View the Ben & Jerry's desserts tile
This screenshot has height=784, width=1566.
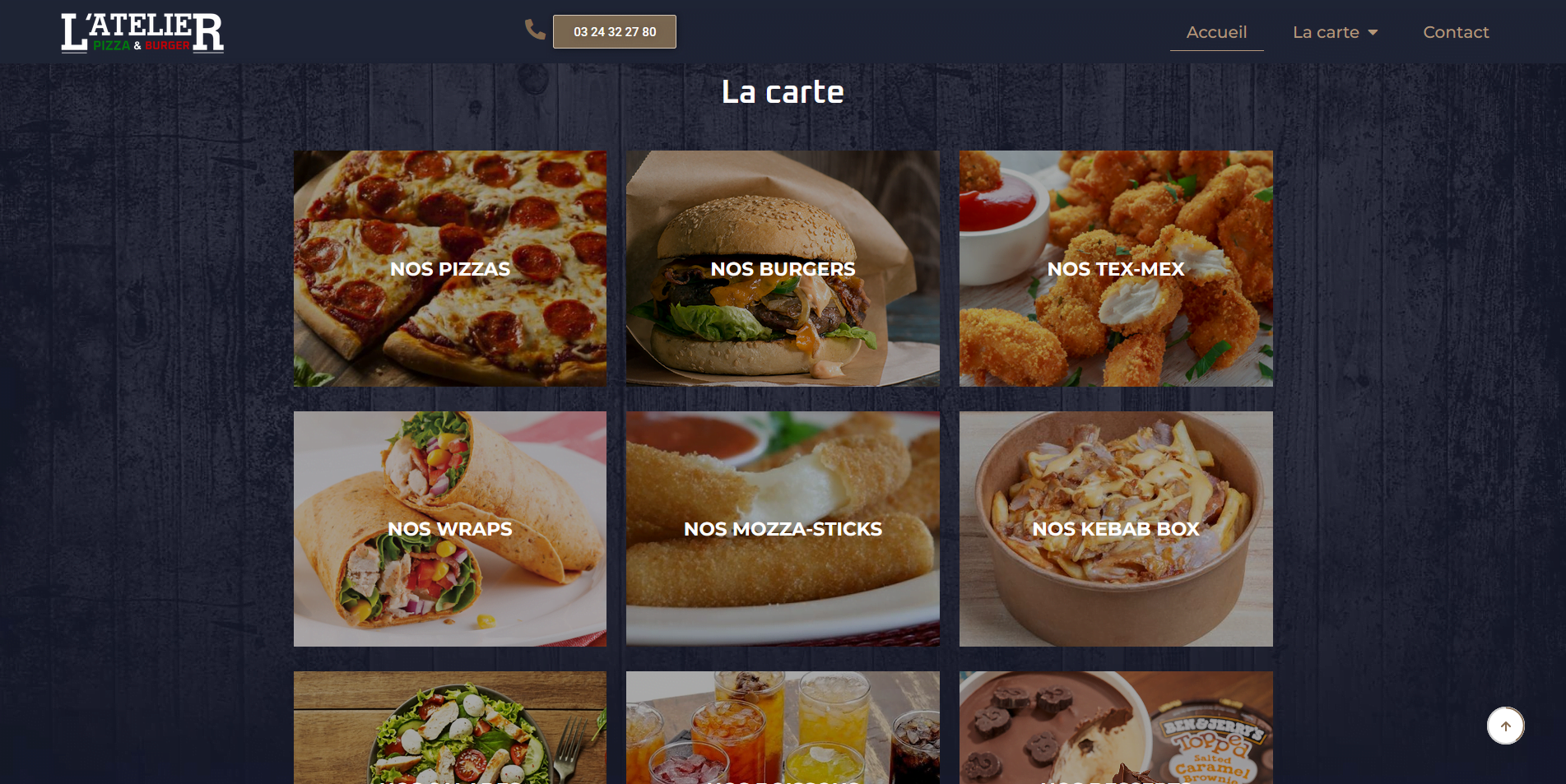click(x=1116, y=728)
